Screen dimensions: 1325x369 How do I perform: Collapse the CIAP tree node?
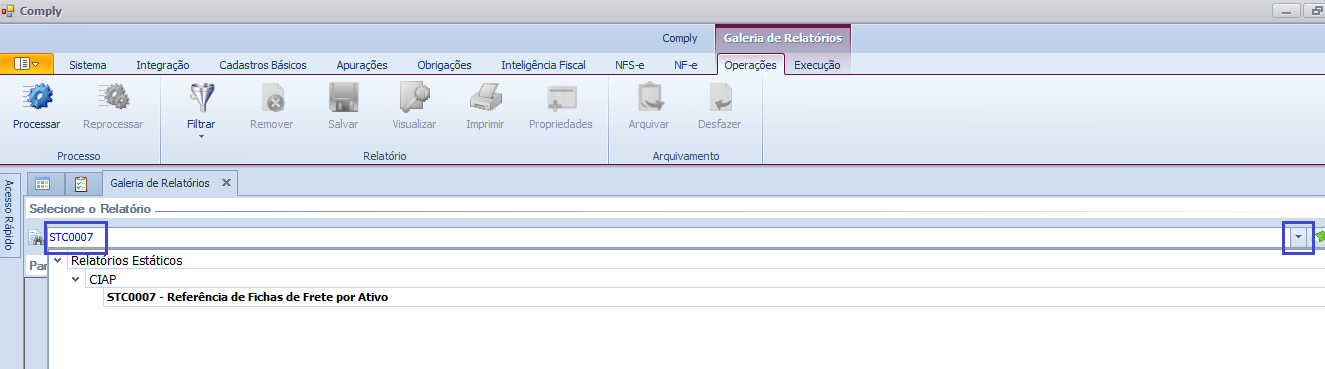point(75,279)
